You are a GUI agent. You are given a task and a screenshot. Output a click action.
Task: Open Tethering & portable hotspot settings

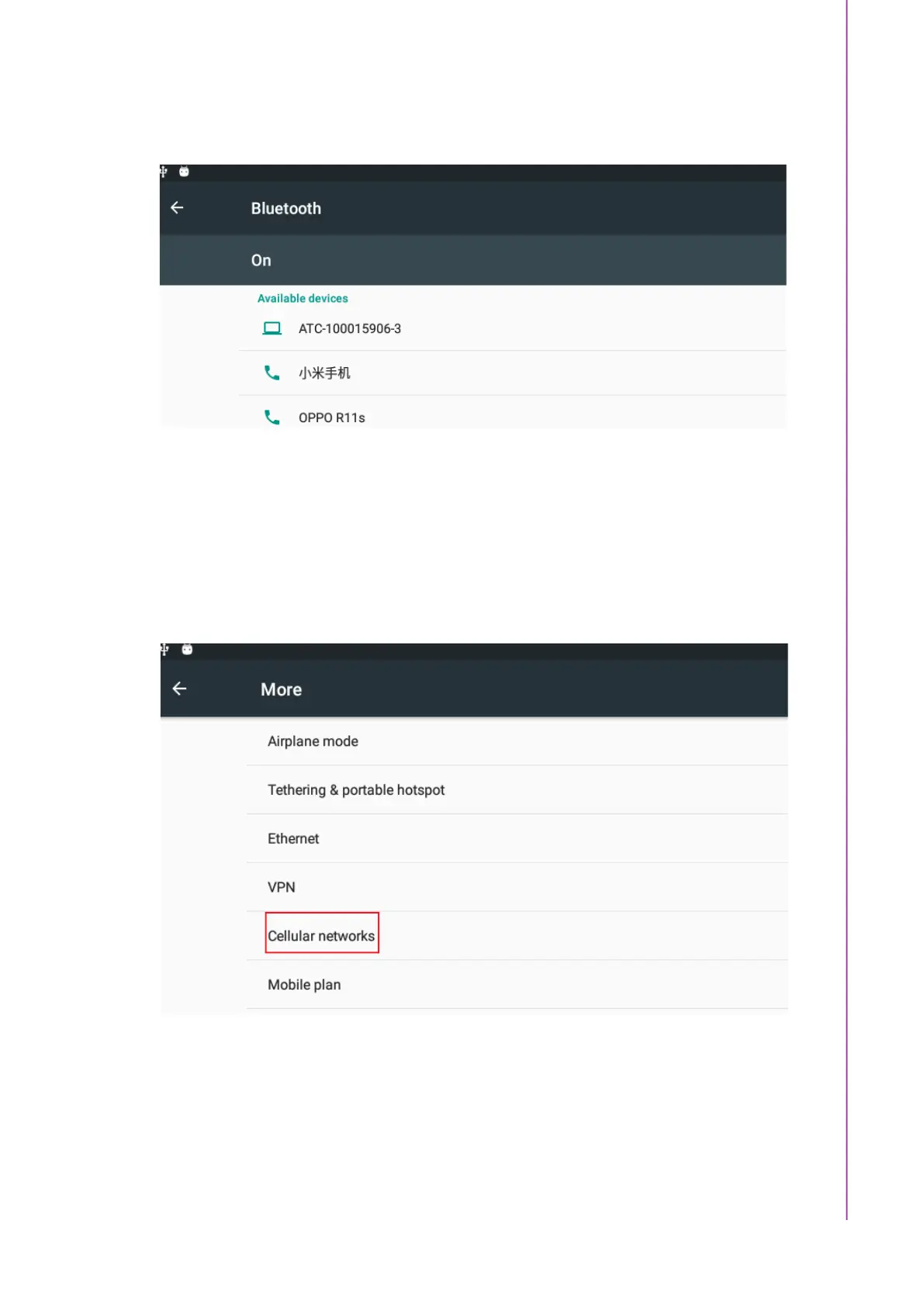click(356, 790)
